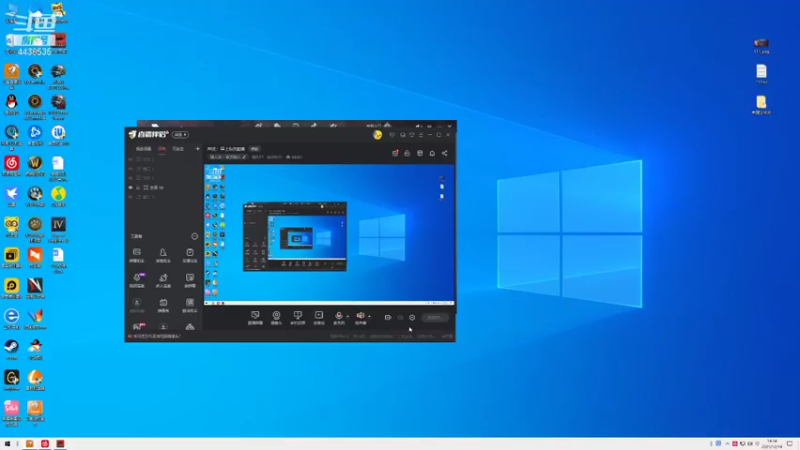Click the lock icon above preview
800x450 pixels.
tap(407, 153)
